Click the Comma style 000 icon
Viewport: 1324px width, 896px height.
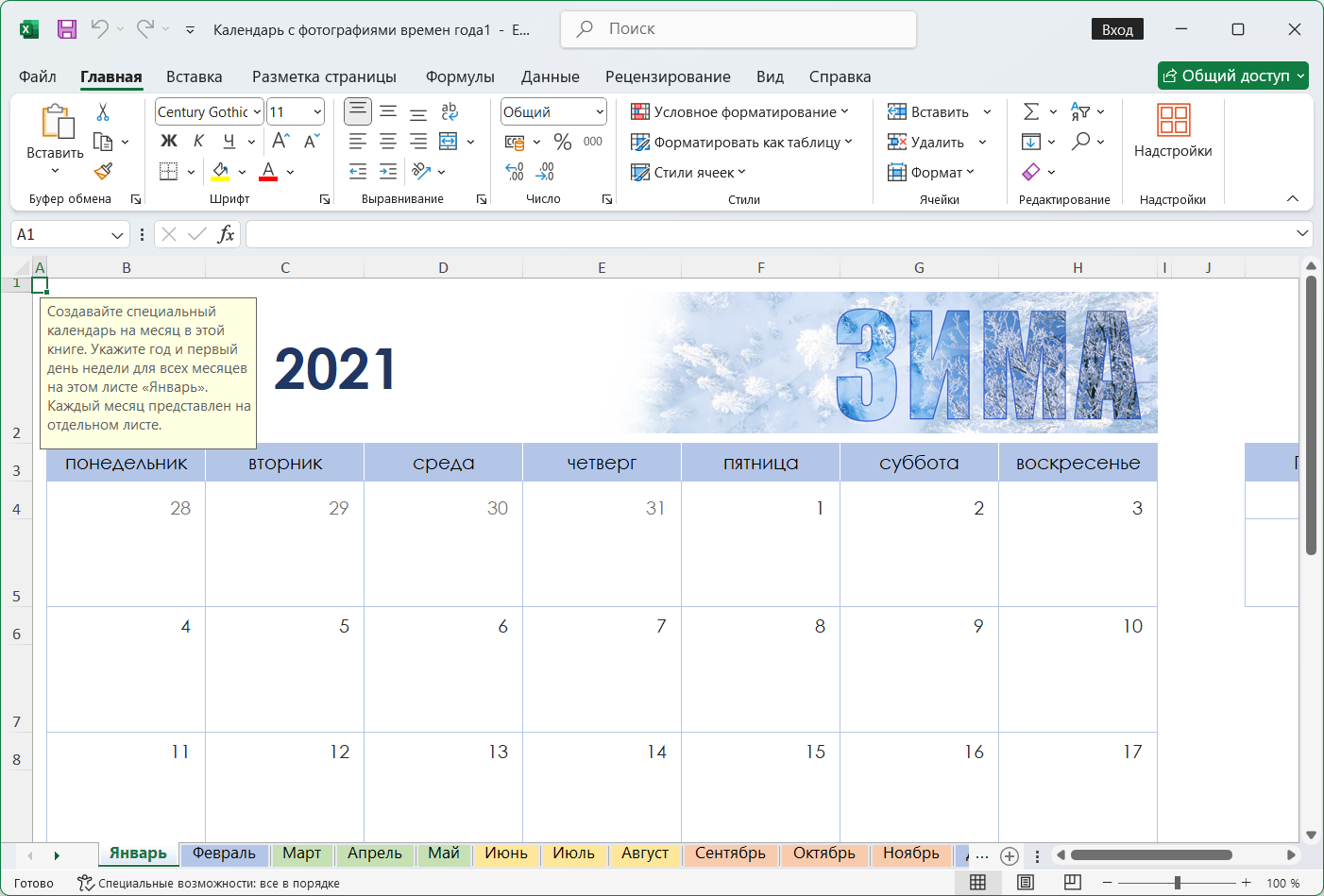(593, 142)
